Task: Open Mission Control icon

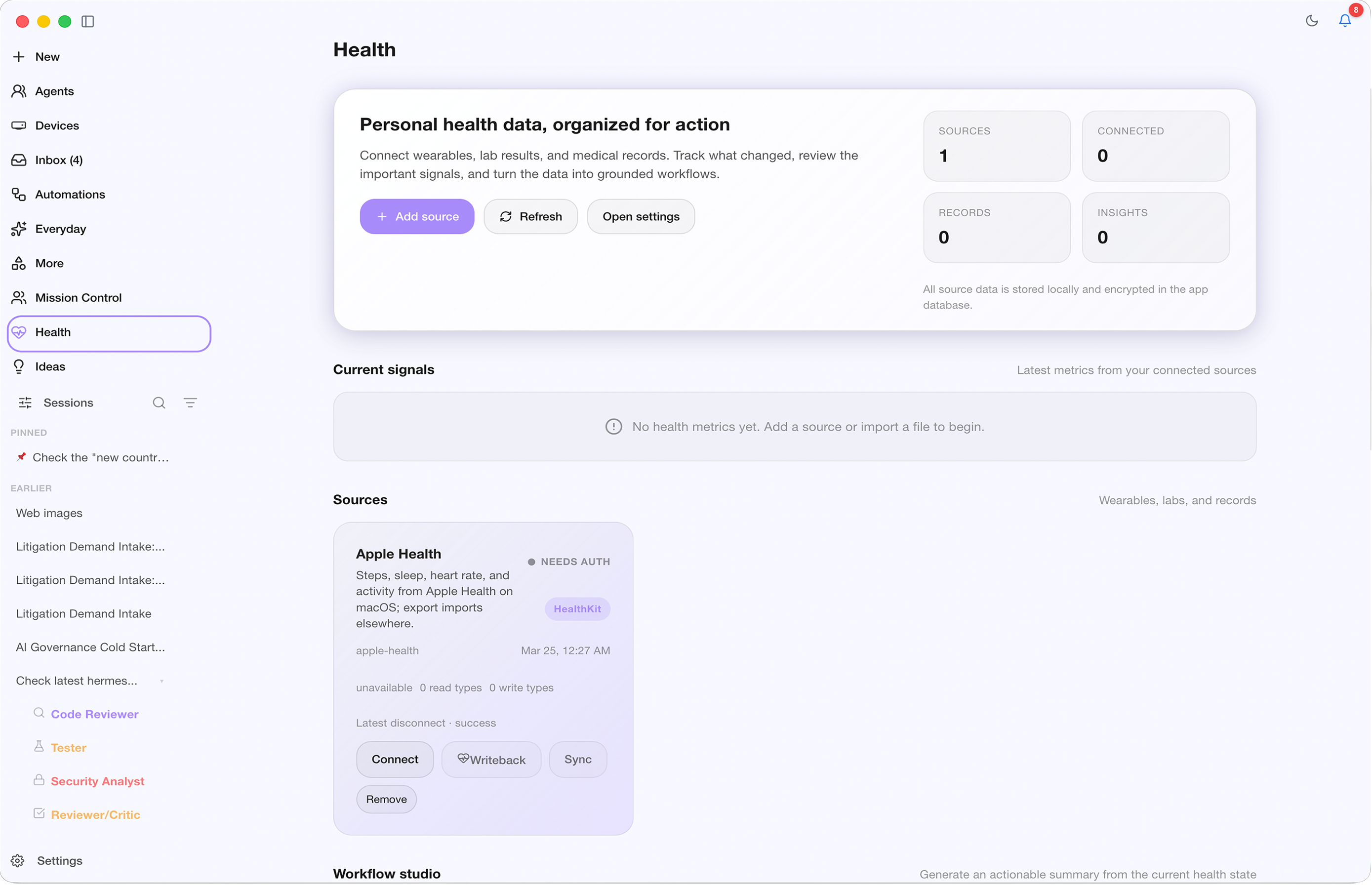Action: [x=19, y=298]
